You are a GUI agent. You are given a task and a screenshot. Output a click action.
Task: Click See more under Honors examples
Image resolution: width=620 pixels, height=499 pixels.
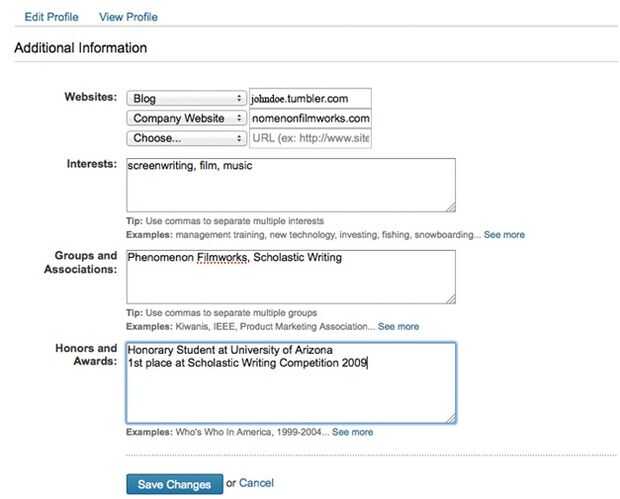[x=352, y=432]
